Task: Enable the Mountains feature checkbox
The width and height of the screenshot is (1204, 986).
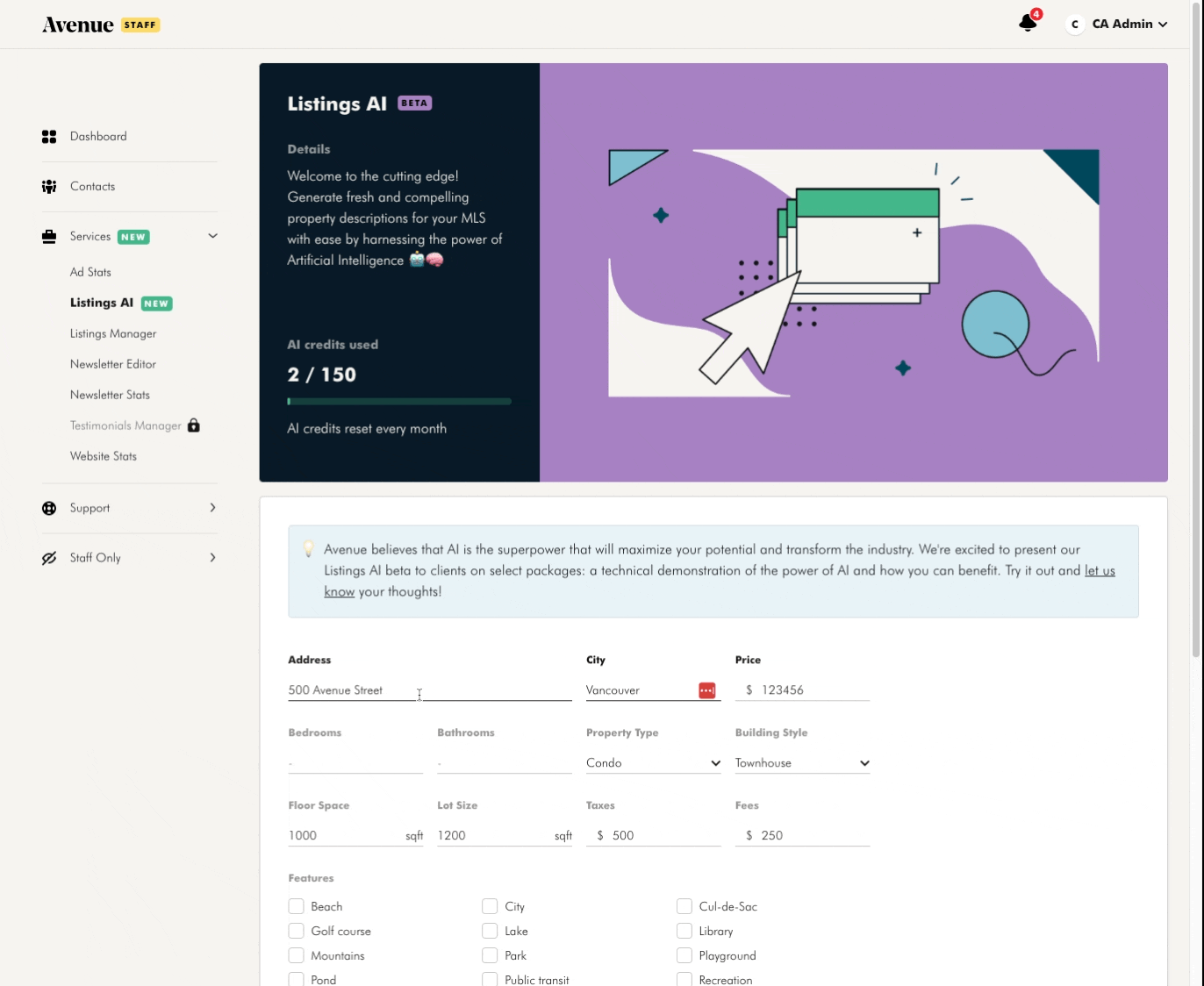Action: (297, 955)
